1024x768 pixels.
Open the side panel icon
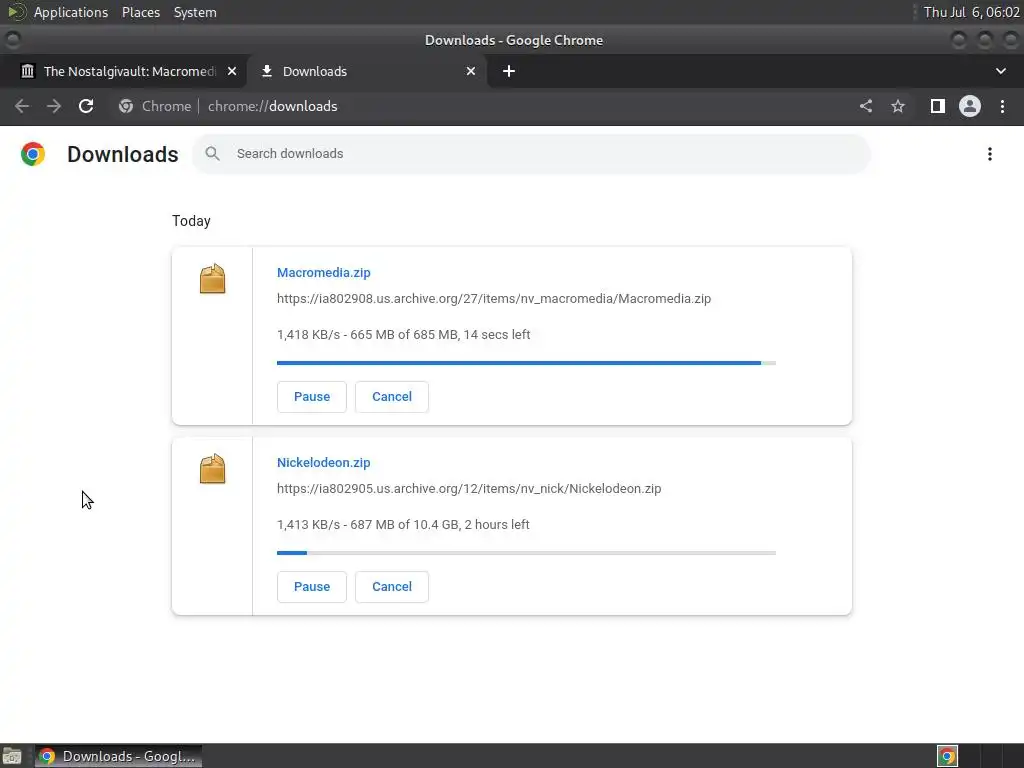coord(938,106)
